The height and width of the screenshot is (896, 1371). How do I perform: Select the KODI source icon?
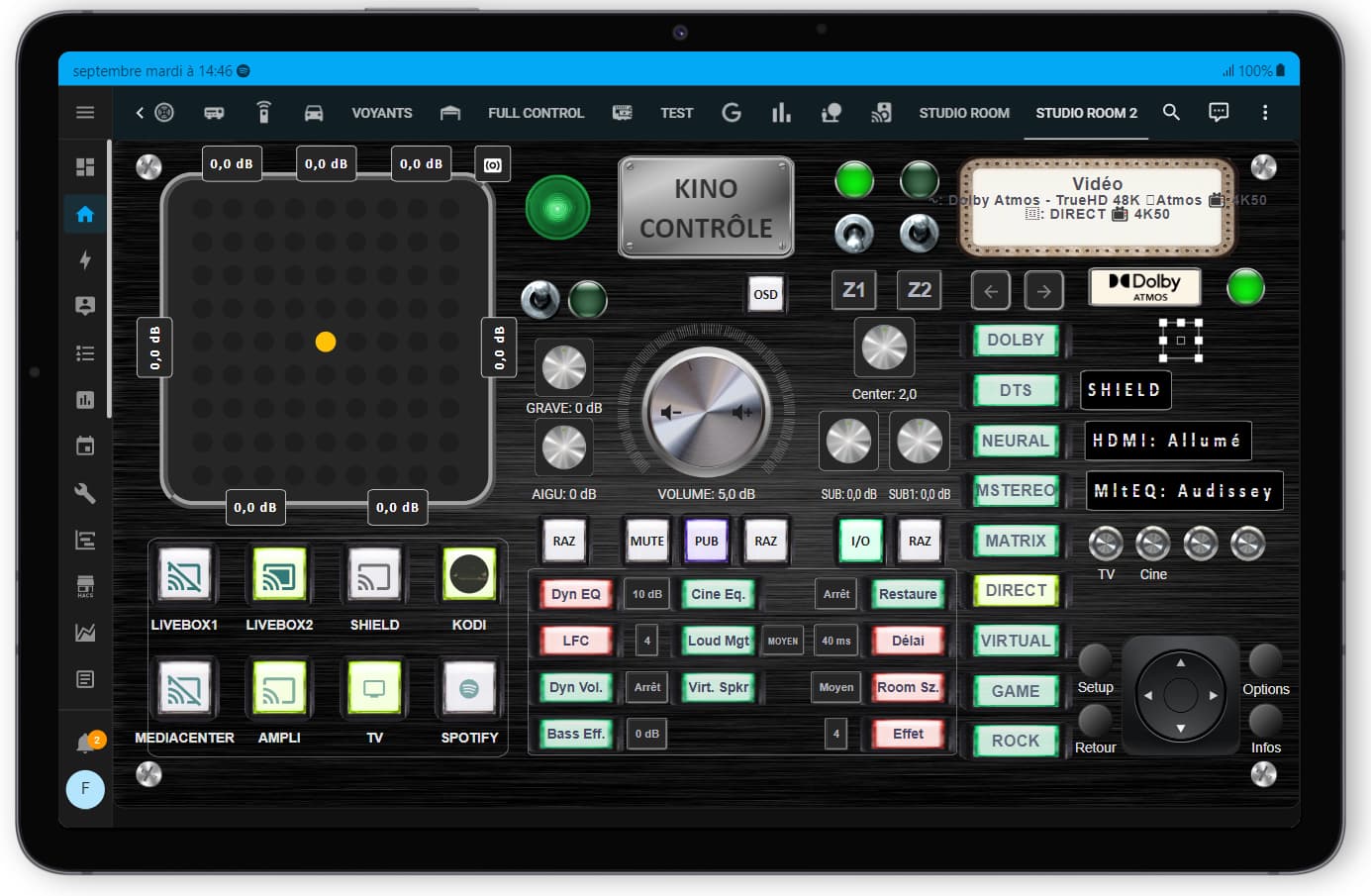469,574
